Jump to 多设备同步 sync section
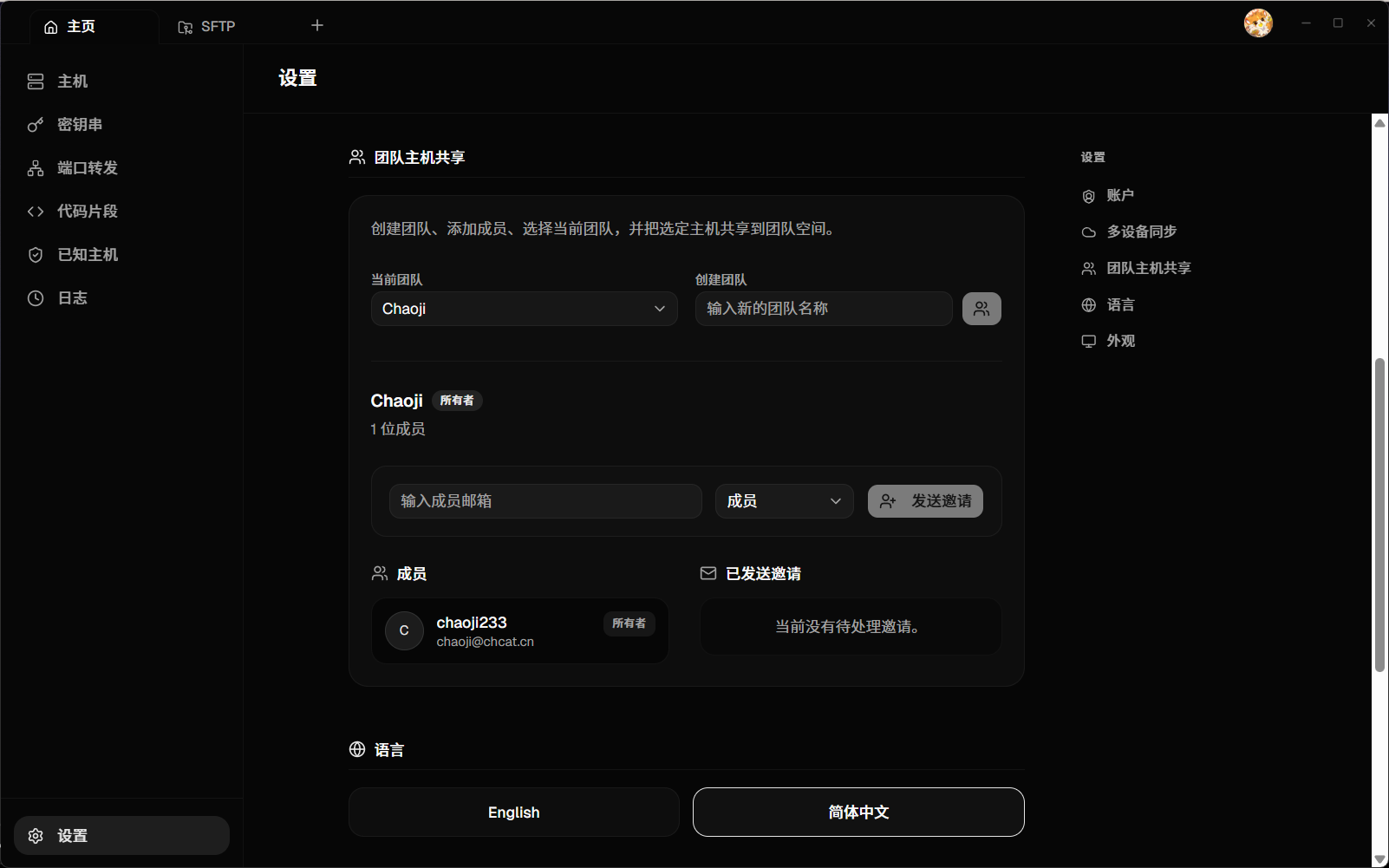 pyautogui.click(x=1129, y=232)
